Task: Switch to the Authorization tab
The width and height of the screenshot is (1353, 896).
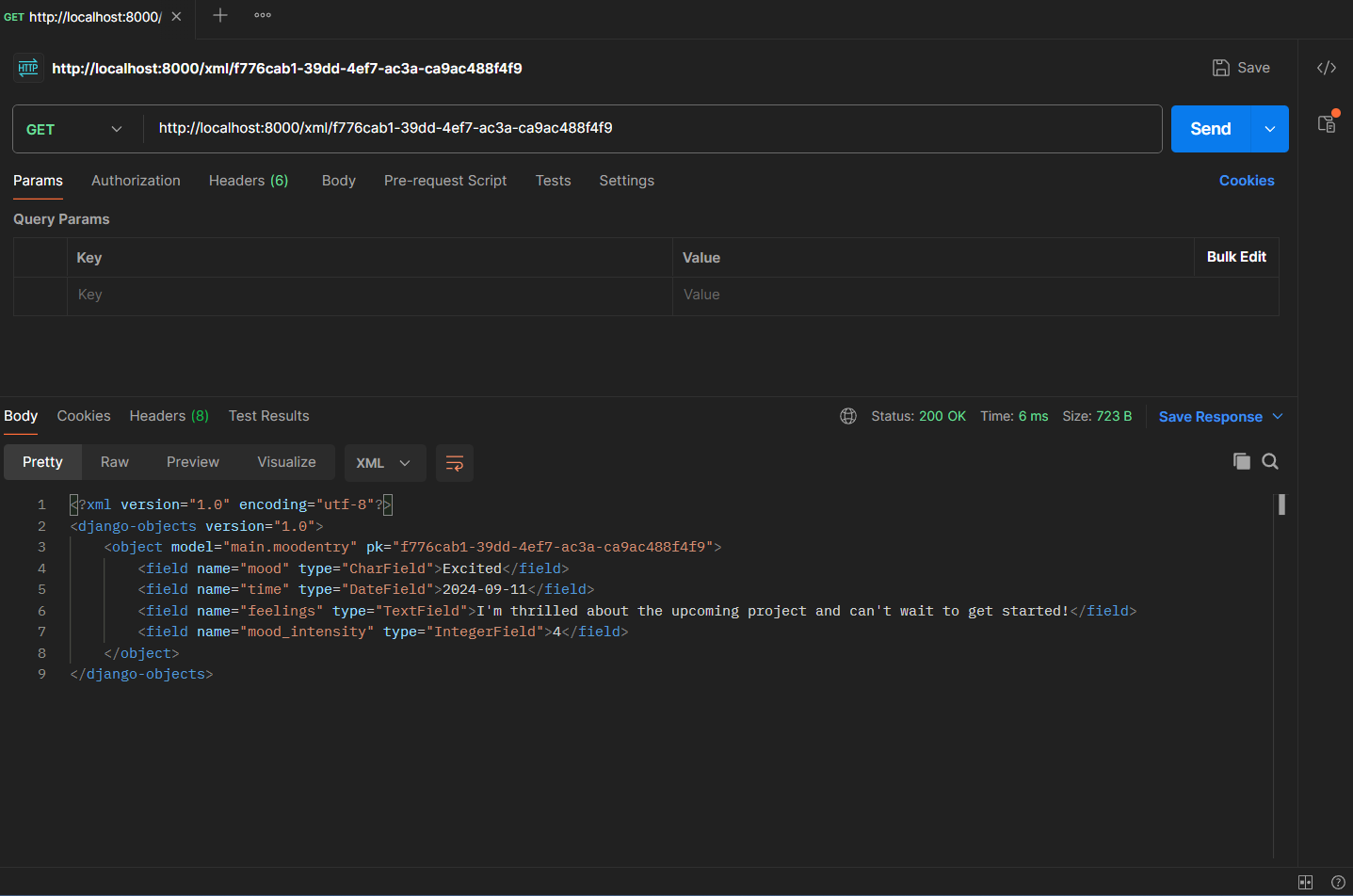Action: pos(136,181)
